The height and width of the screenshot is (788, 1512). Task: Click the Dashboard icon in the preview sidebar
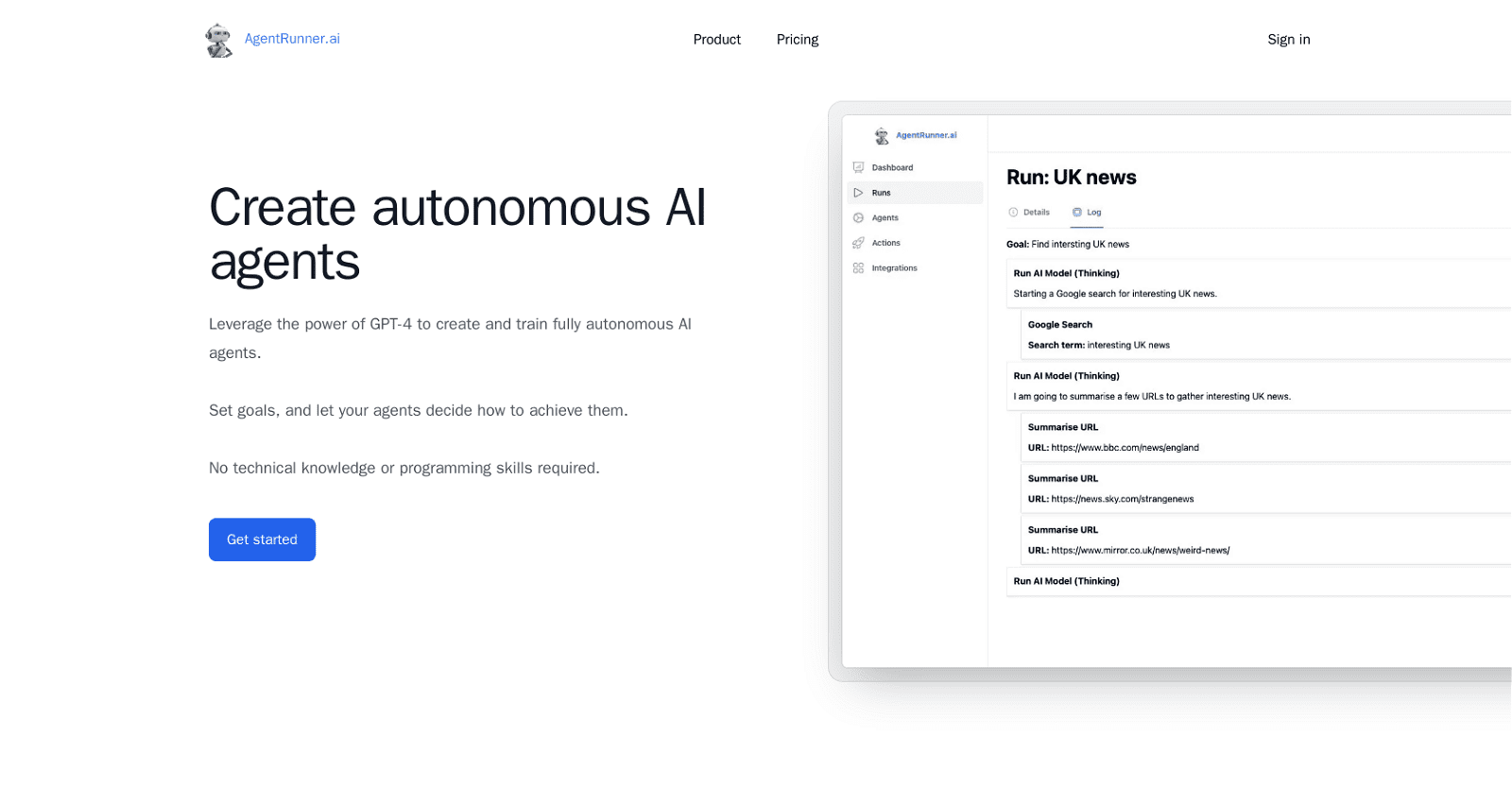(858, 167)
